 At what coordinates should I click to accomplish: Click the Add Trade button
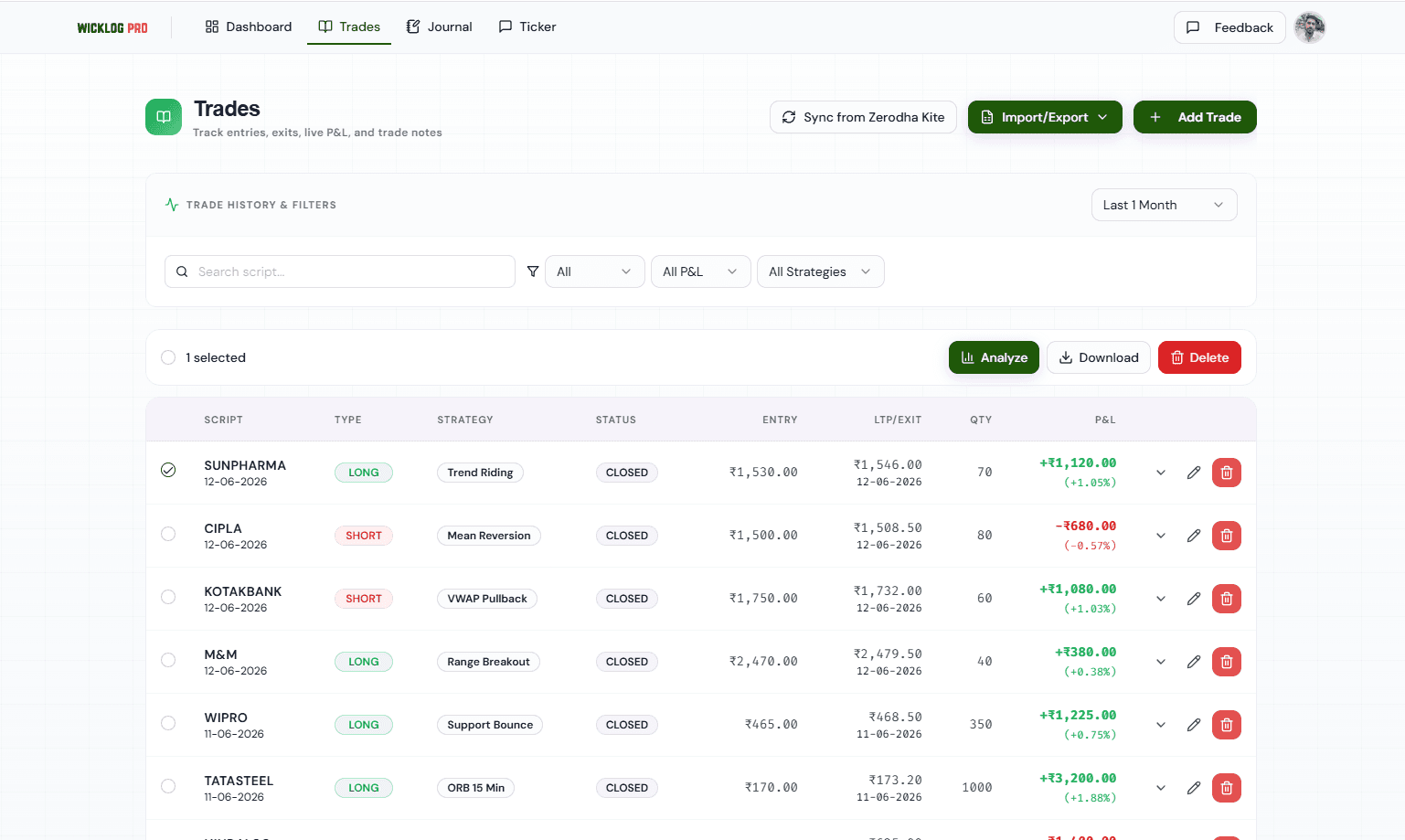[x=1195, y=117]
